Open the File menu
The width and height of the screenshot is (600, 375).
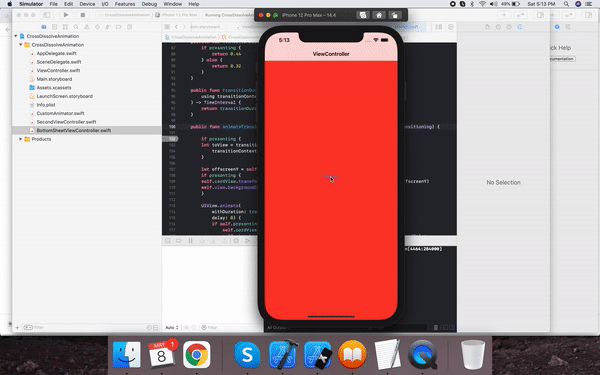click(x=54, y=4)
